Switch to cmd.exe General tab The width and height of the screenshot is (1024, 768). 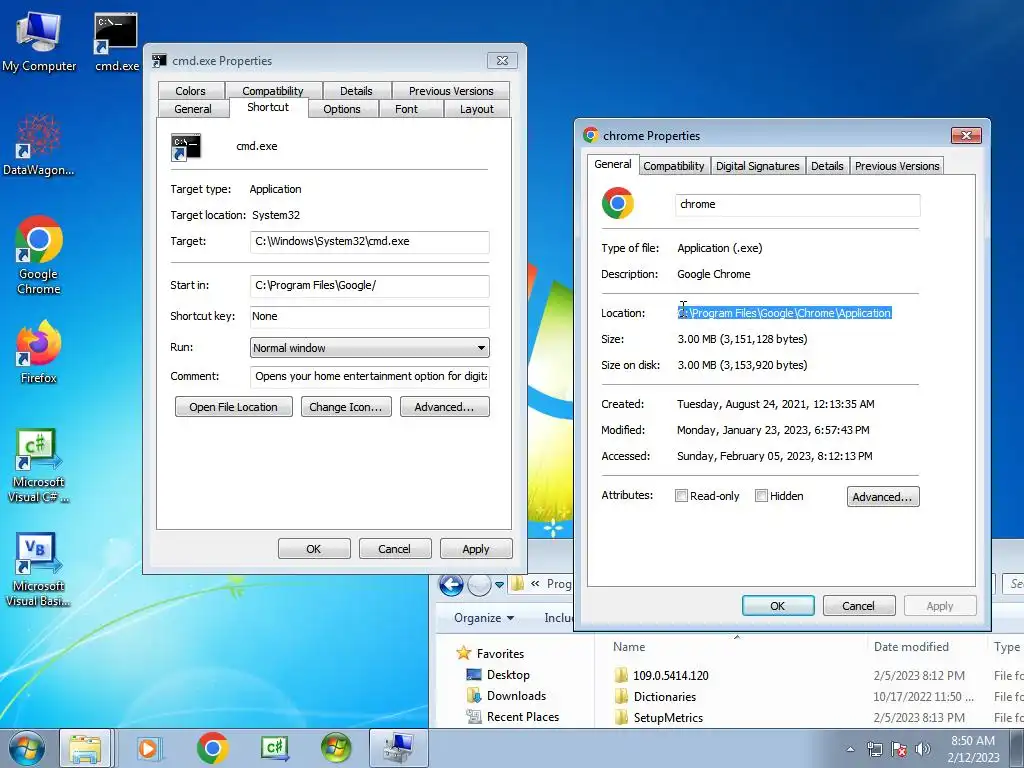[193, 109]
